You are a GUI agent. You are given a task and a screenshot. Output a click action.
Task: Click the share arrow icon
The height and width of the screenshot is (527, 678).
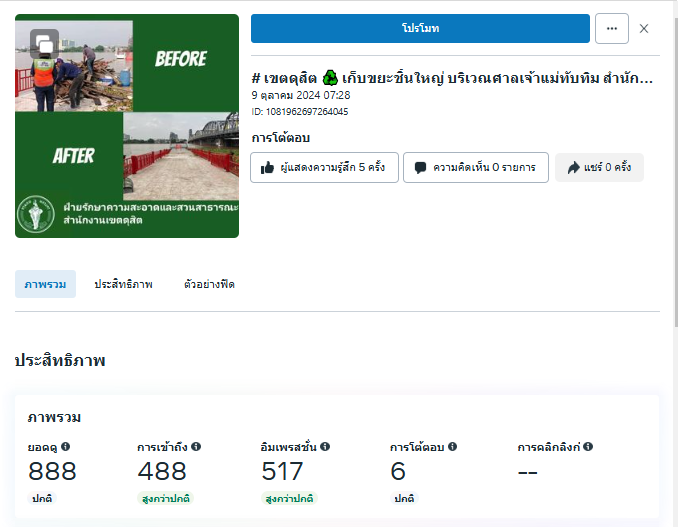point(573,168)
